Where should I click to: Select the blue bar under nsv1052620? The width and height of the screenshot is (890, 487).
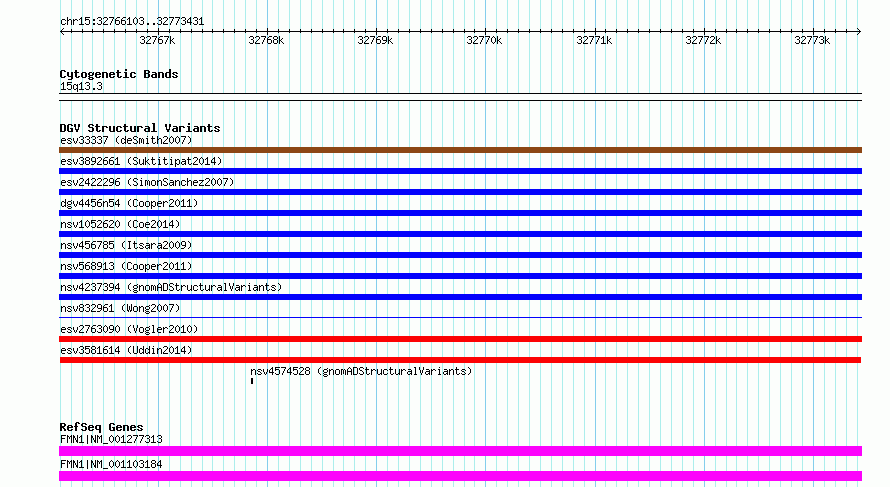(460, 234)
